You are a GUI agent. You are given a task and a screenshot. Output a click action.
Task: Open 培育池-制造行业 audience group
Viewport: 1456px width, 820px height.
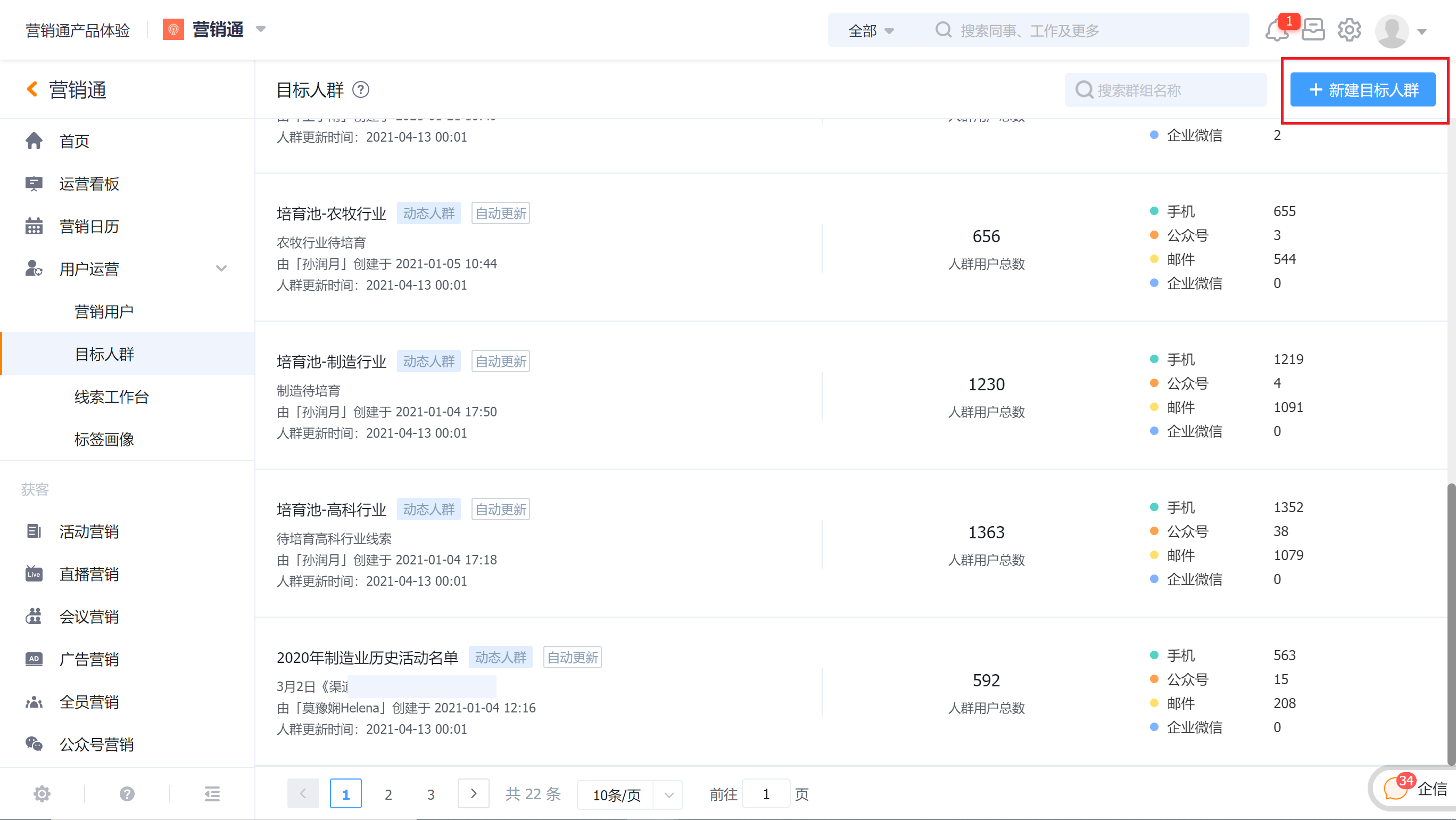(x=331, y=362)
